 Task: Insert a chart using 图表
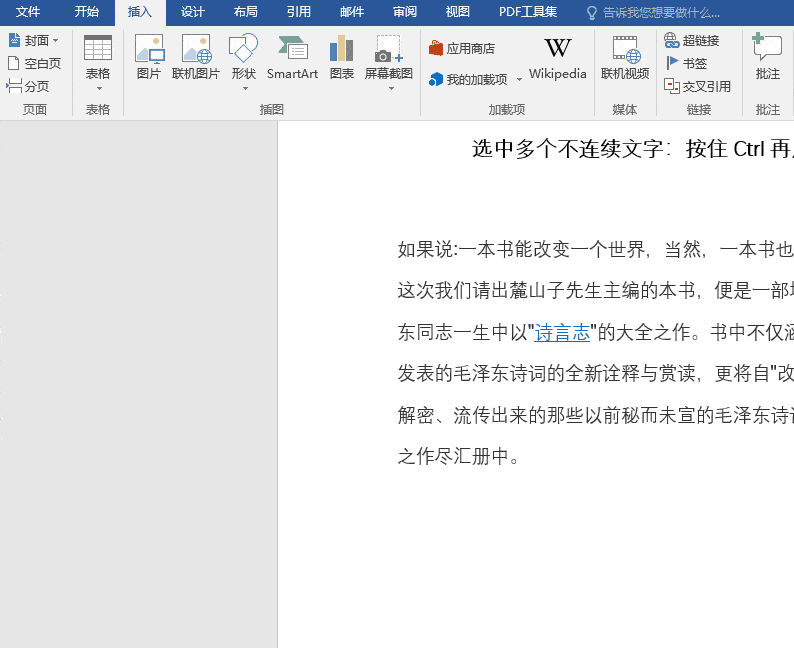tap(341, 57)
